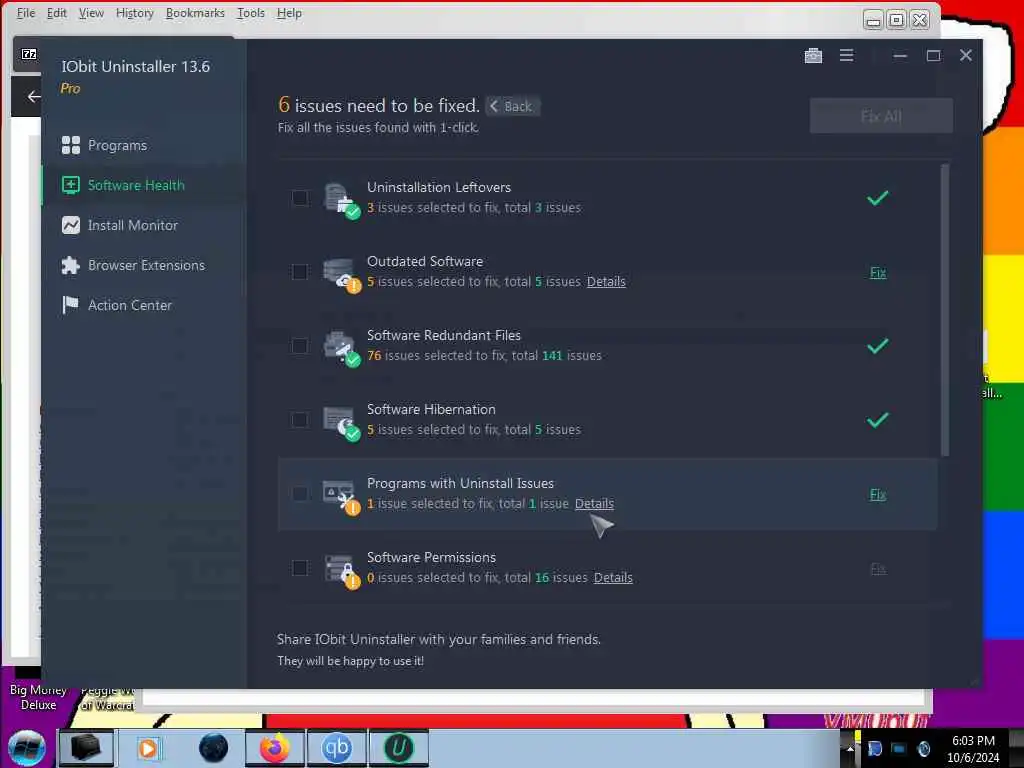1024x768 pixels.
Task: Tick the Software Hibernation checkbox
Action: [300, 419]
